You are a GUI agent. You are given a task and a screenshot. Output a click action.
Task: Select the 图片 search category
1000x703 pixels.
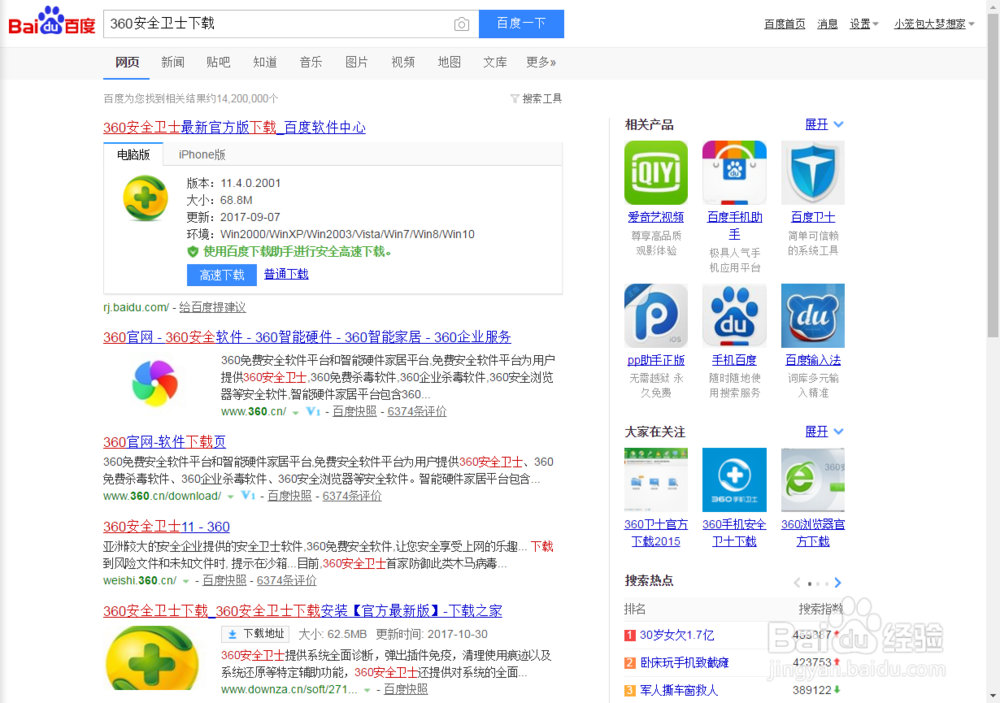[x=357, y=61]
